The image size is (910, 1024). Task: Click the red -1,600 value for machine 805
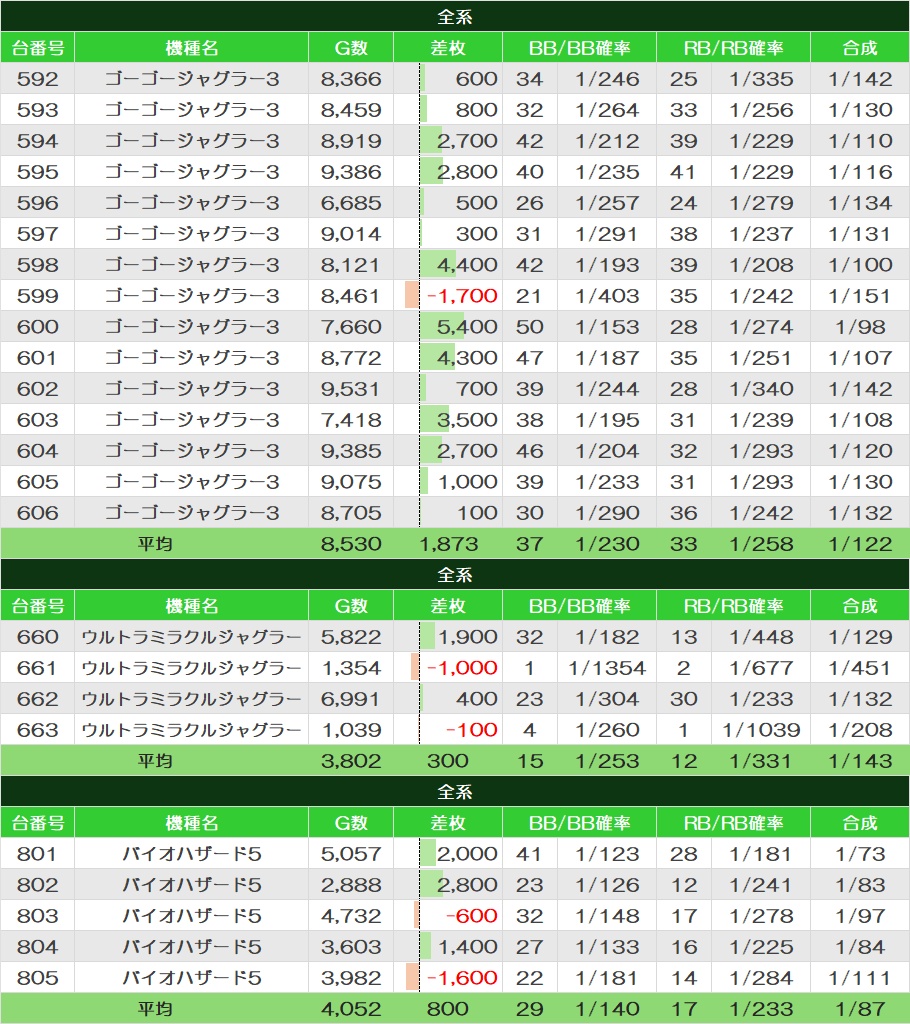(x=462, y=978)
